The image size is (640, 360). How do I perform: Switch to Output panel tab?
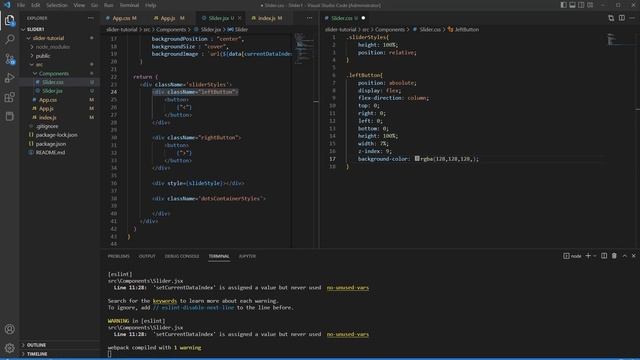click(x=147, y=256)
